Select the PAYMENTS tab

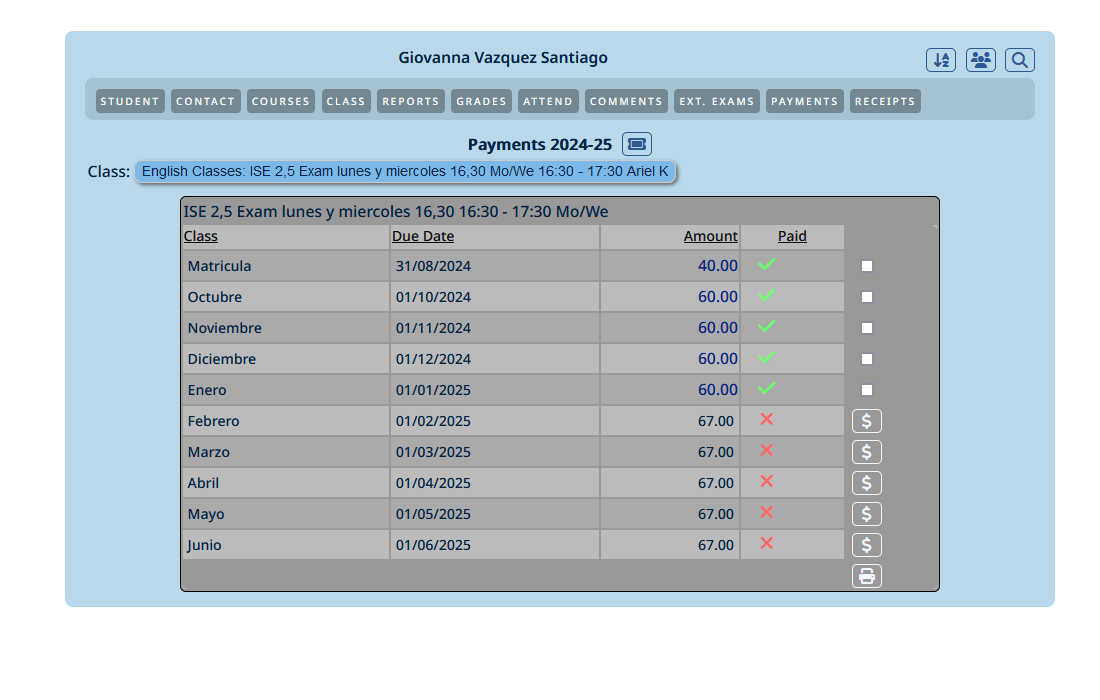[x=805, y=101]
